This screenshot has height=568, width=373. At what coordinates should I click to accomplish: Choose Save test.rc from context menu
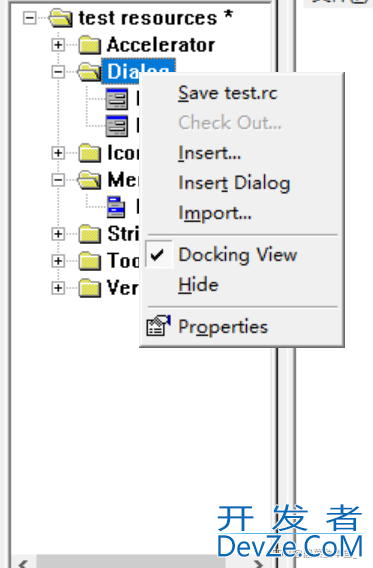click(x=228, y=93)
